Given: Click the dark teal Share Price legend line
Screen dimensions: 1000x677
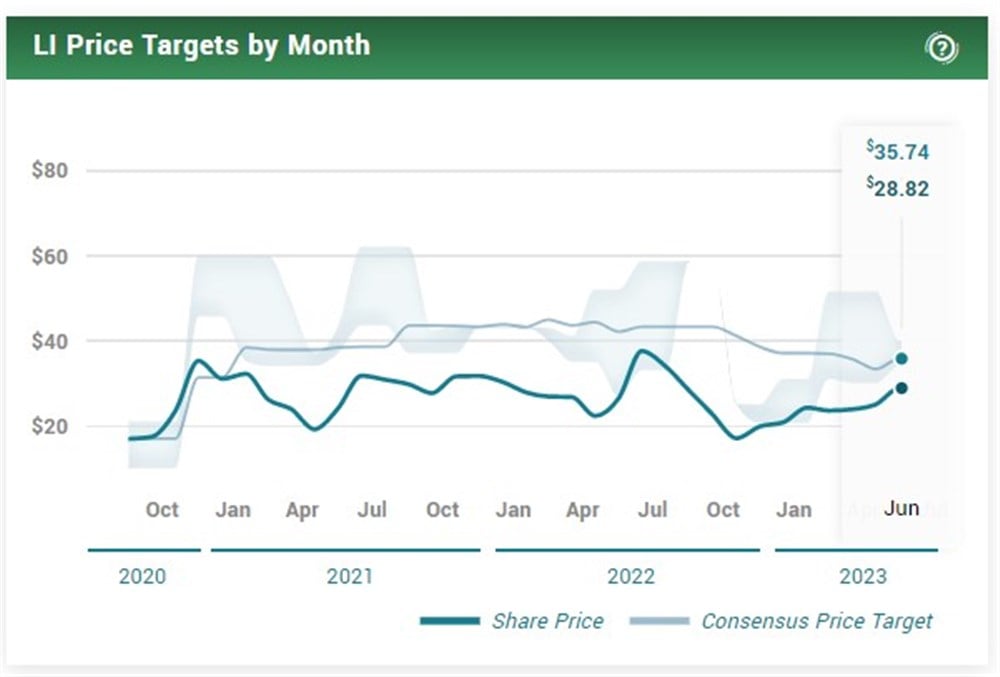Looking at the screenshot, I should [x=450, y=621].
